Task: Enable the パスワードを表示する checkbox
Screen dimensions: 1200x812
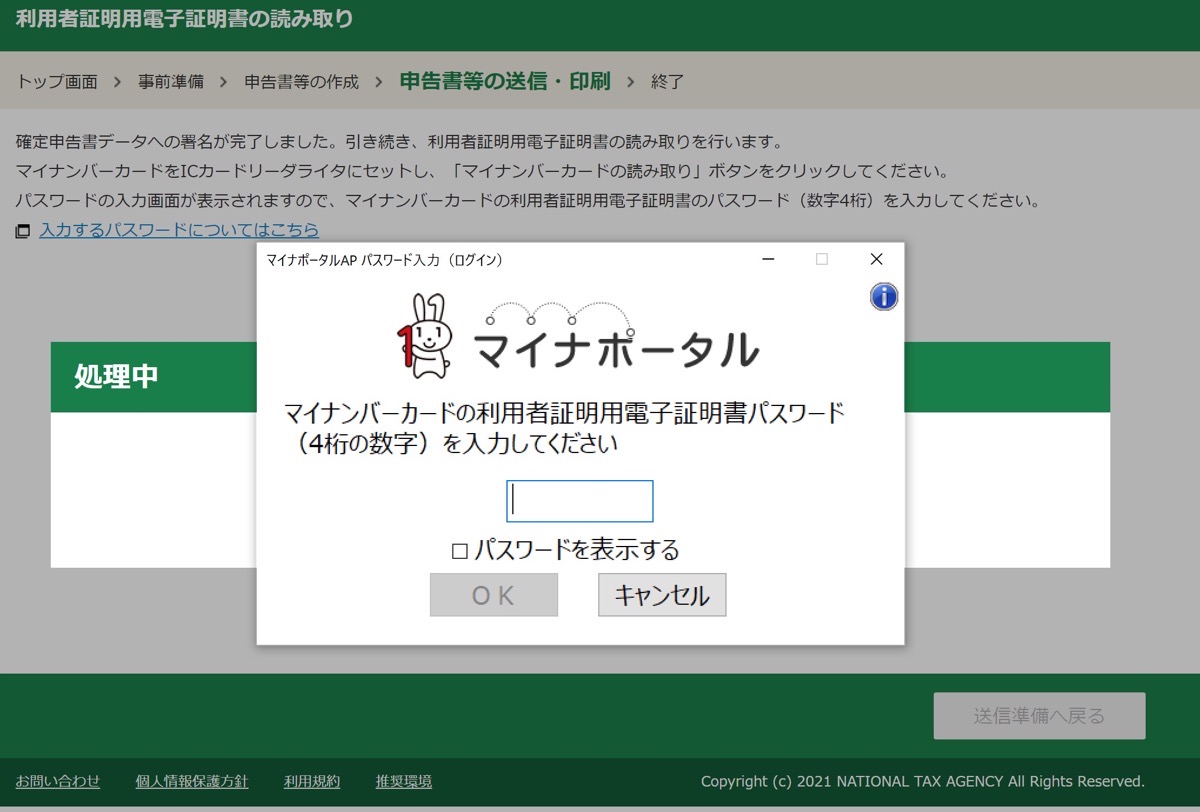Action: coord(460,550)
